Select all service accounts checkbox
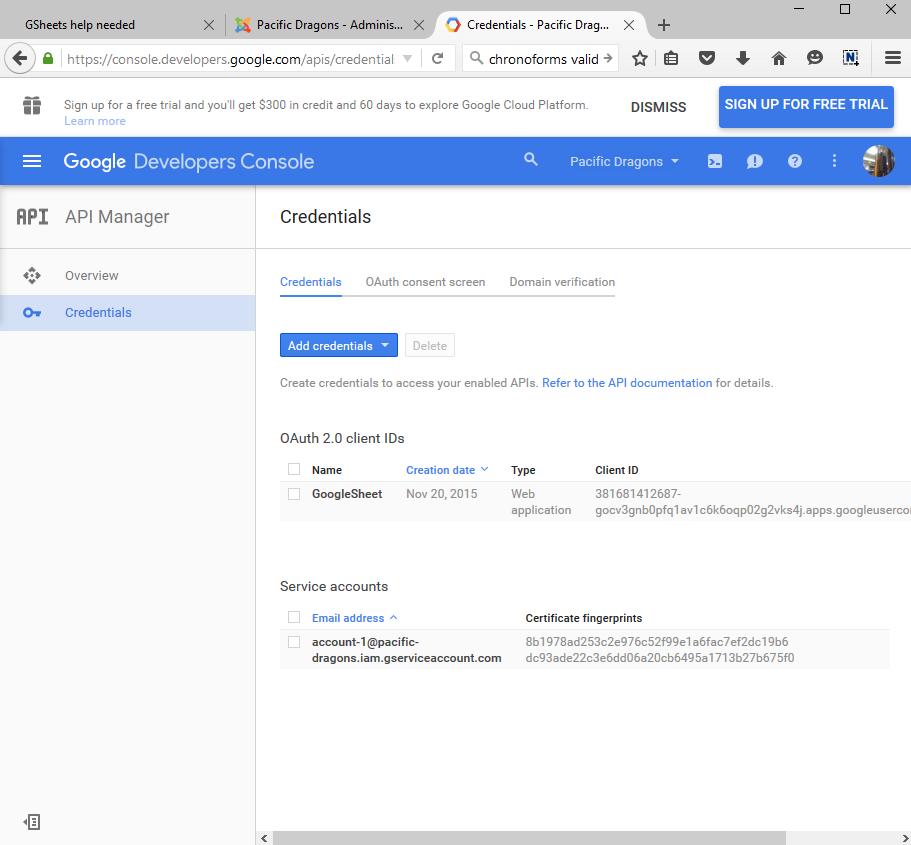The image size is (911, 845). point(294,617)
